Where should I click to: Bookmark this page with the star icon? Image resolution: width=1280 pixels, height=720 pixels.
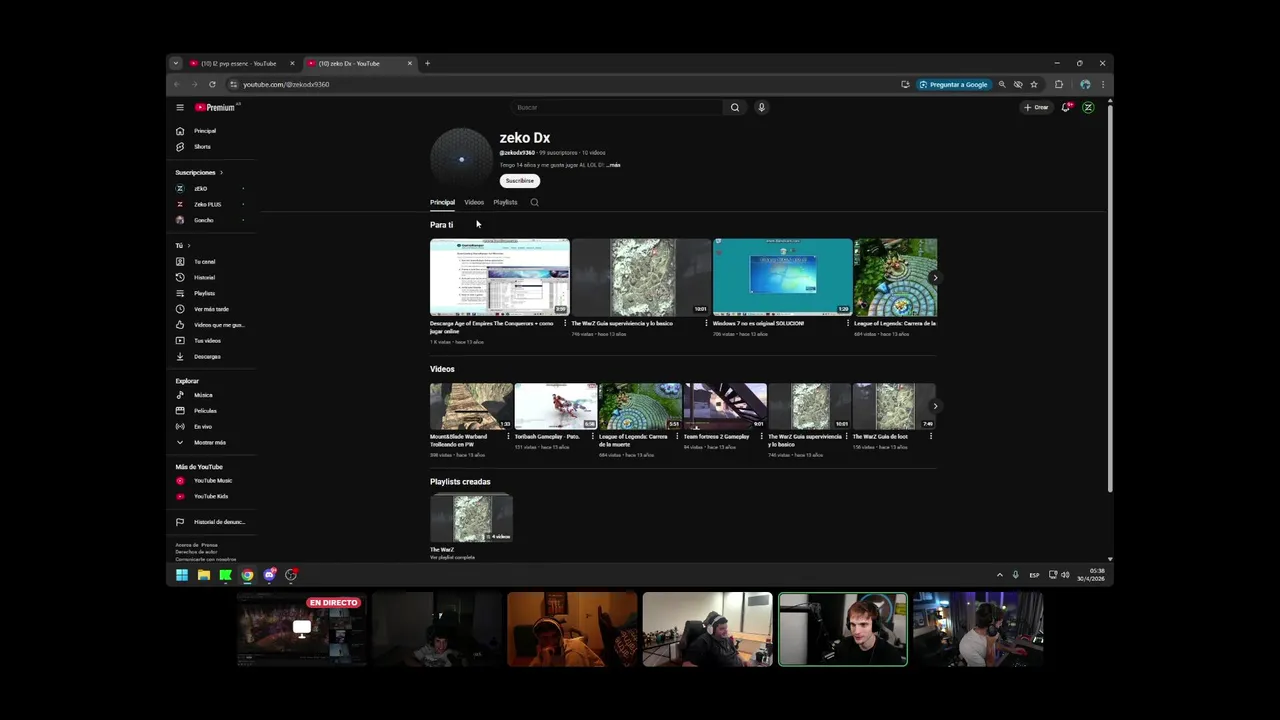click(x=1034, y=84)
